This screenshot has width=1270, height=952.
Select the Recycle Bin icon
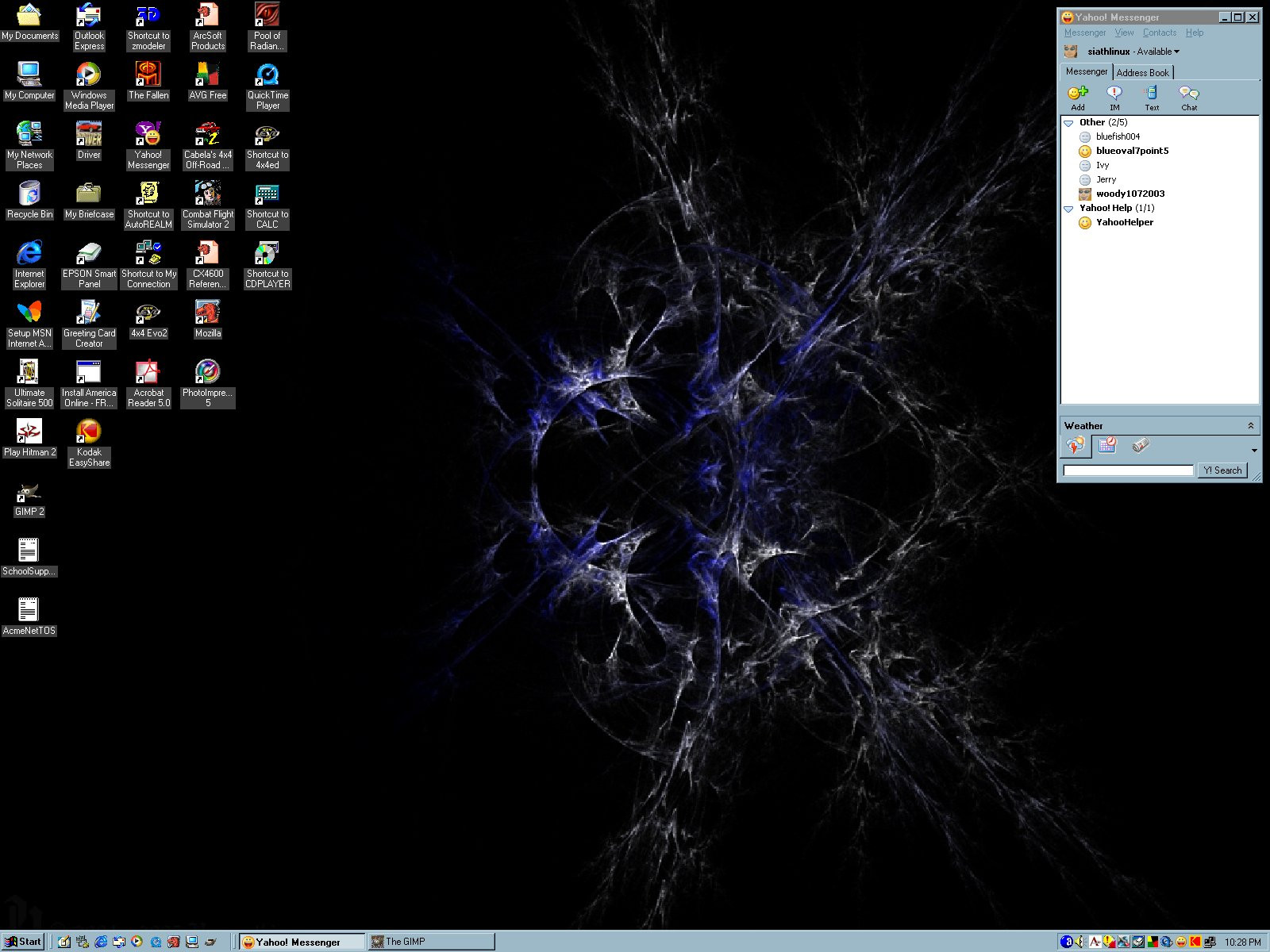tap(29, 200)
